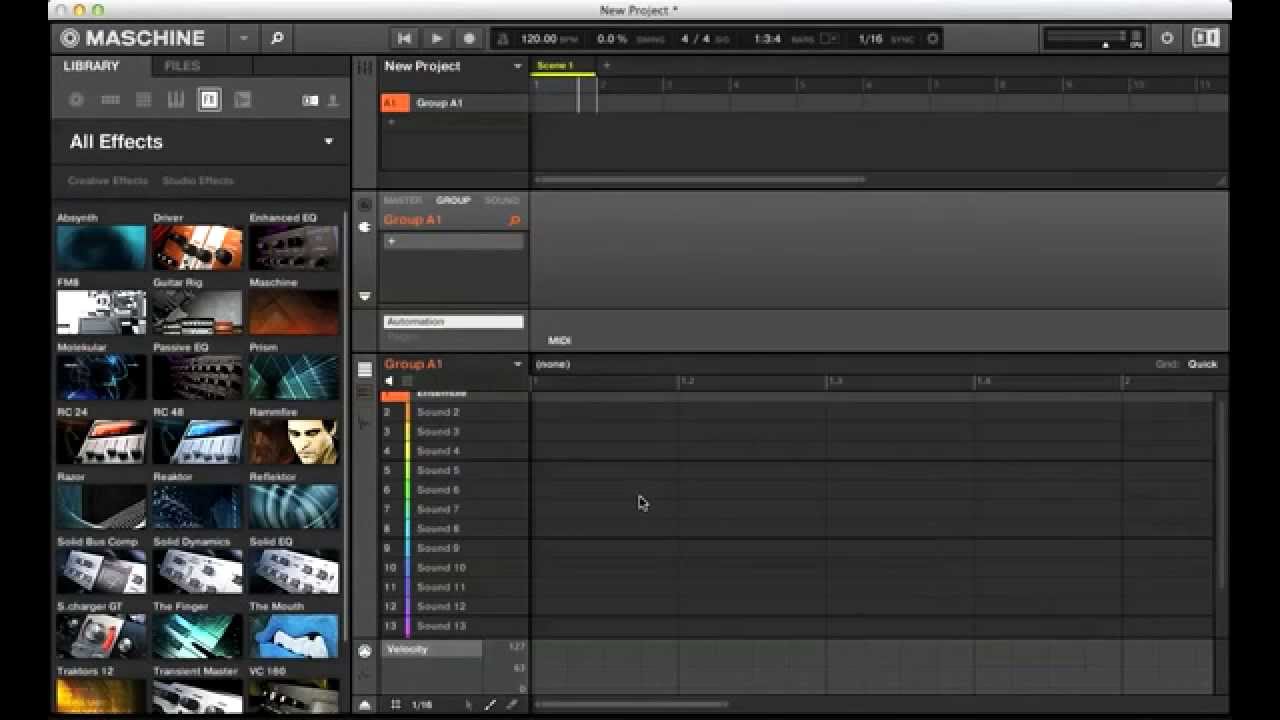
Task: Toggle the user content icon
Action: (333, 100)
